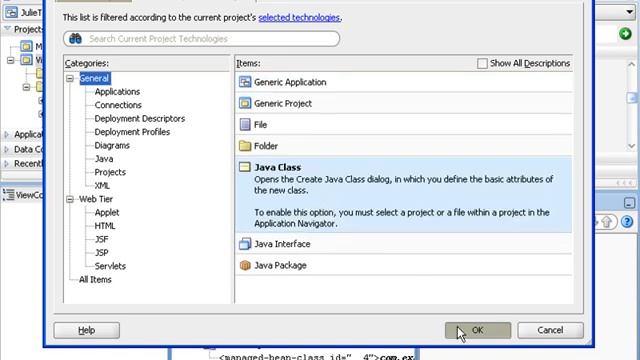The image size is (640, 360).
Task: Select Web Tier category
Action: point(96,199)
